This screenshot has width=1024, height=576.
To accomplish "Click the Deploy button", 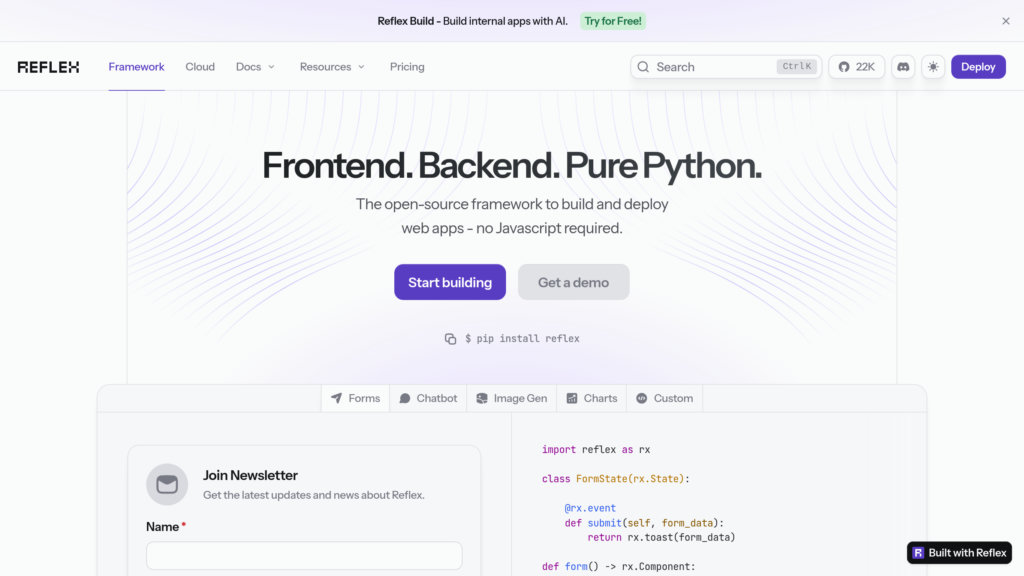I will pos(978,67).
